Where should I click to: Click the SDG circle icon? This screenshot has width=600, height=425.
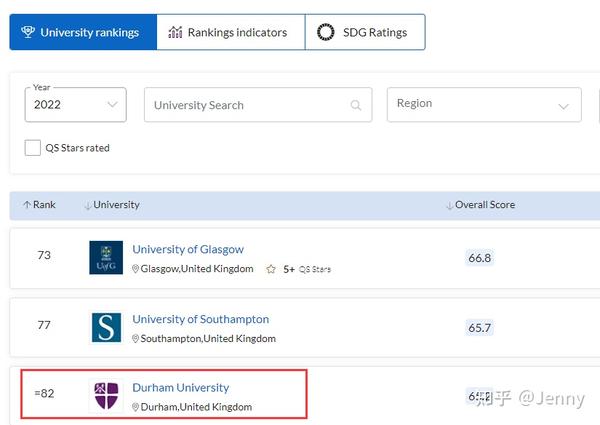[326, 32]
